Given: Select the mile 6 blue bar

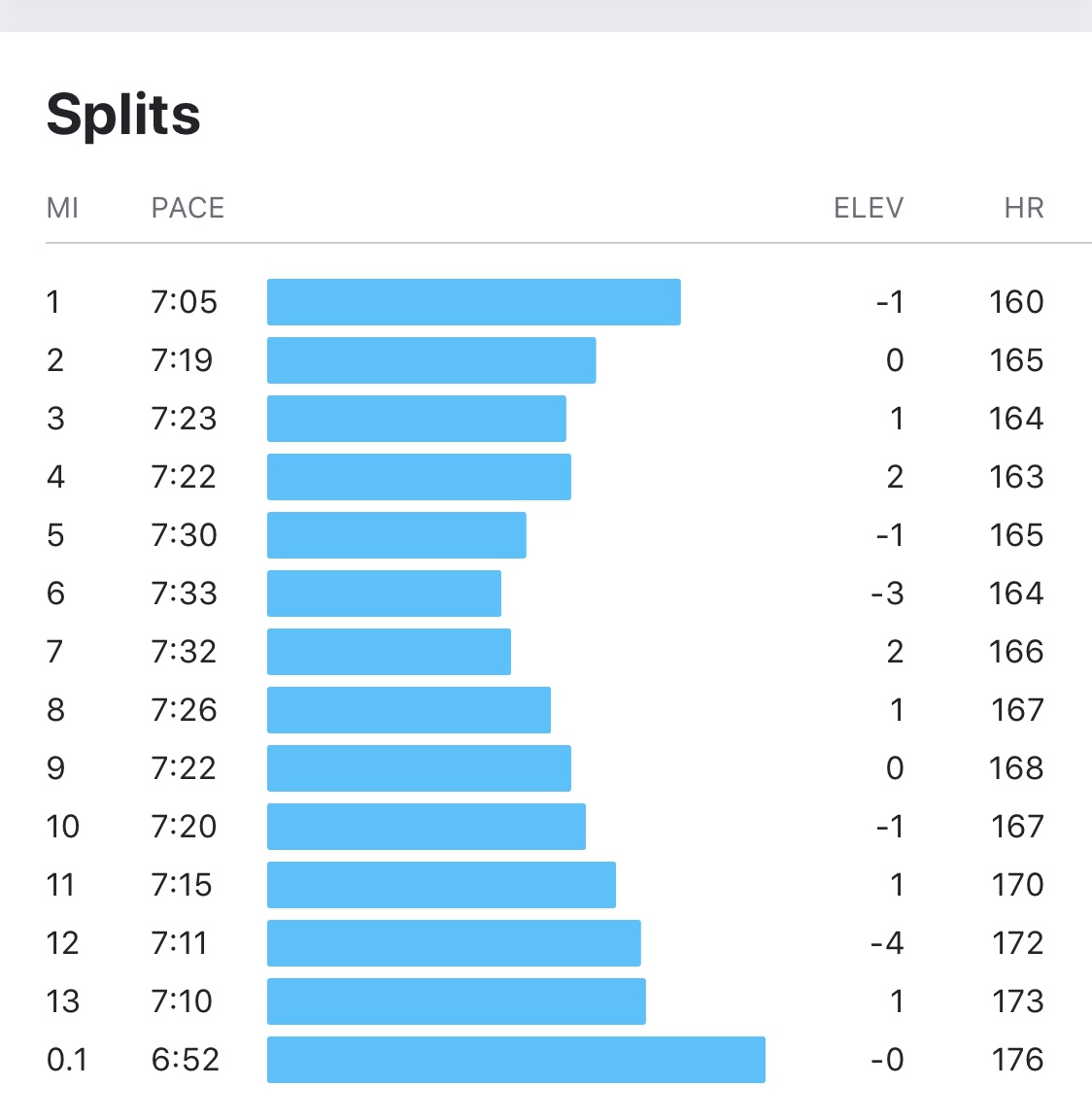Looking at the screenshot, I should point(384,594).
